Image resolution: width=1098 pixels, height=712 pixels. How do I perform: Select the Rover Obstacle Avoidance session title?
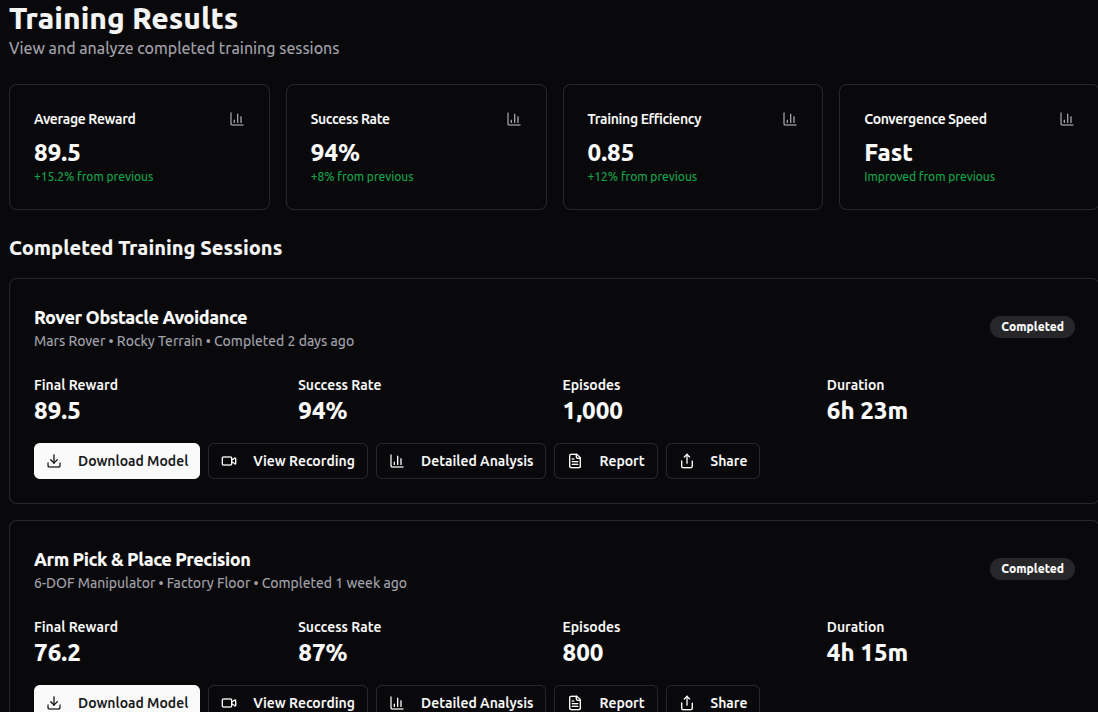[x=140, y=318]
